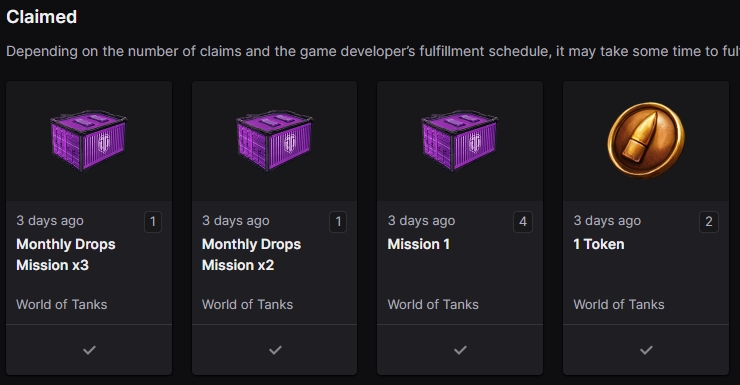
Task: Click World of Tanks under Mission x2
Action: click(247, 305)
